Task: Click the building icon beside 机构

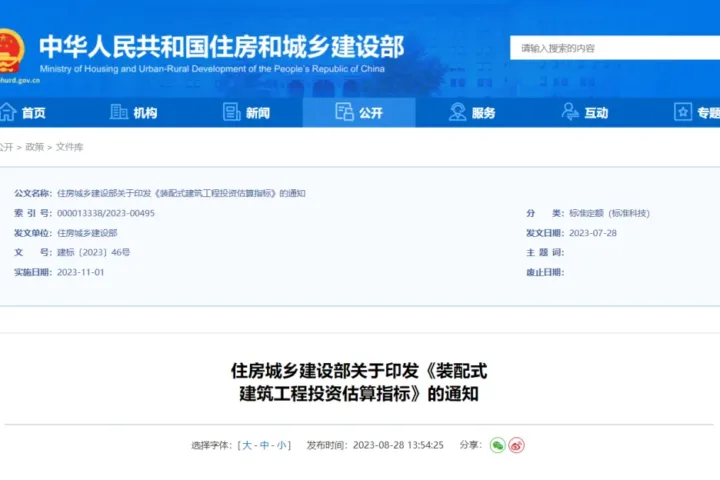Action: [x=118, y=112]
